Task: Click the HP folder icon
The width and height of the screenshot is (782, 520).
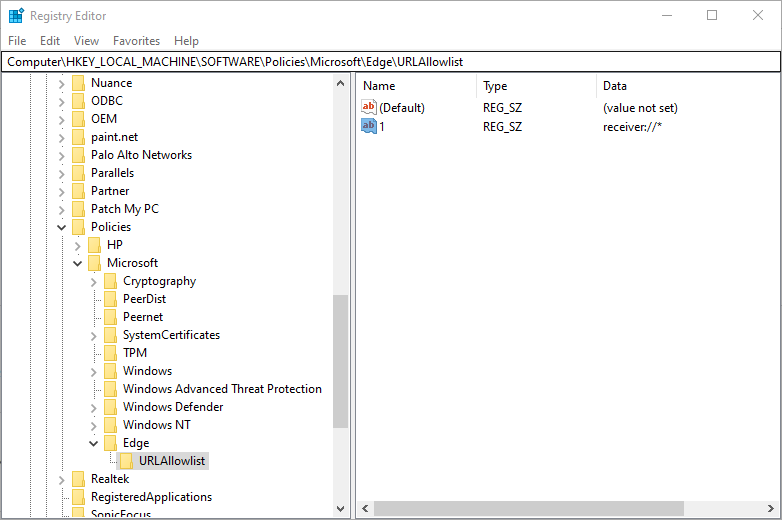Action: tap(94, 245)
